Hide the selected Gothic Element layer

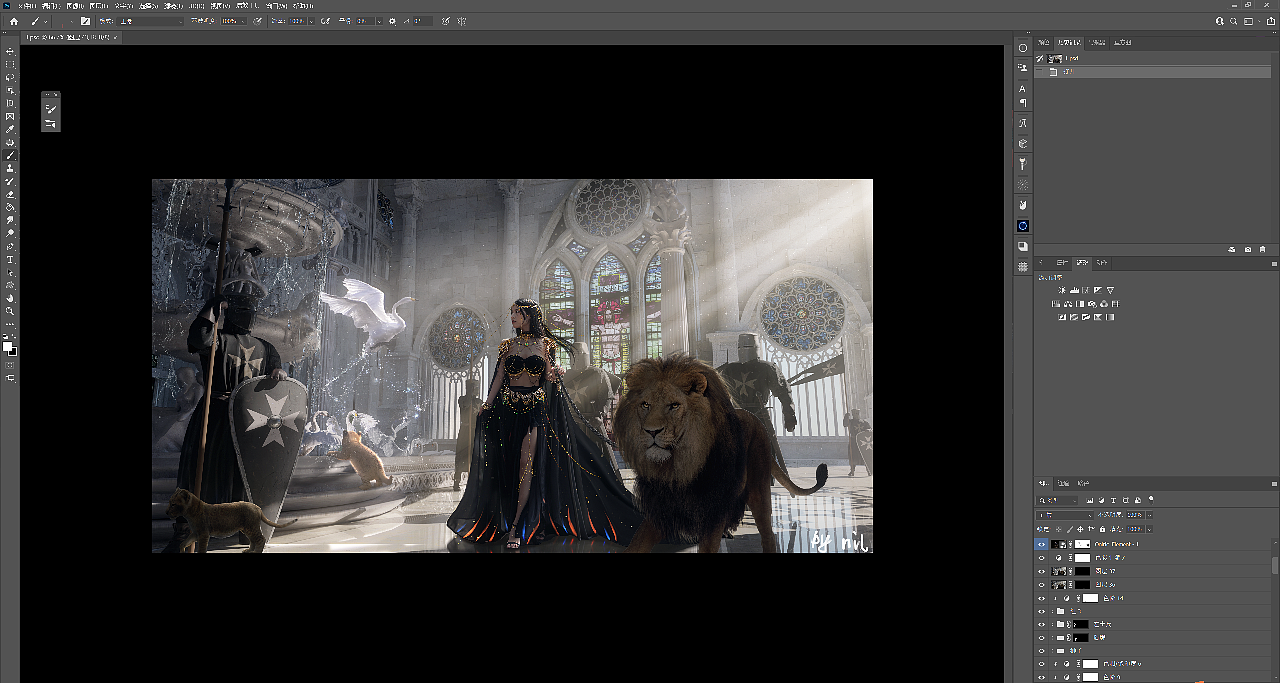(x=1041, y=544)
